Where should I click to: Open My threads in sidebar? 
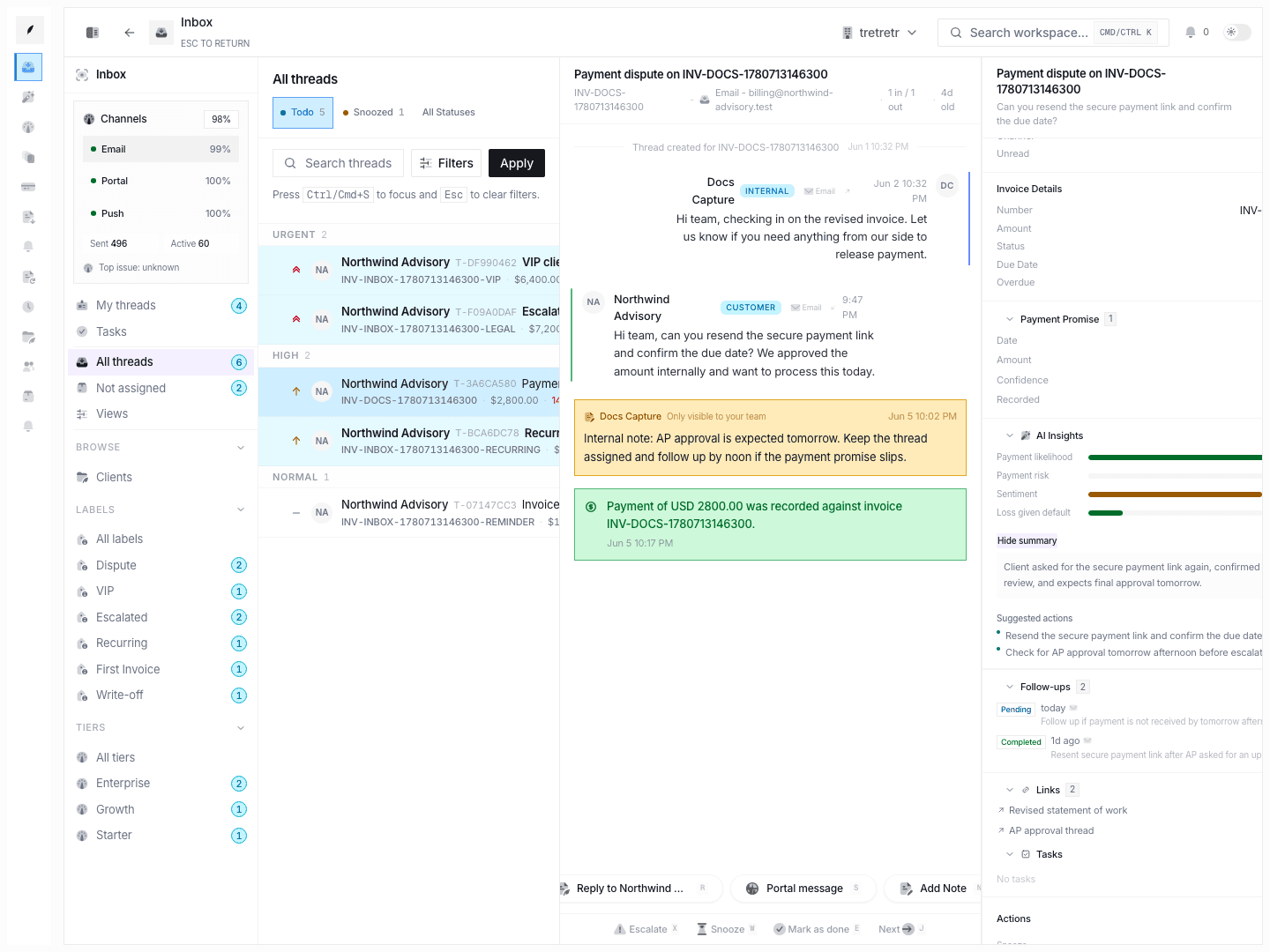(x=161, y=305)
